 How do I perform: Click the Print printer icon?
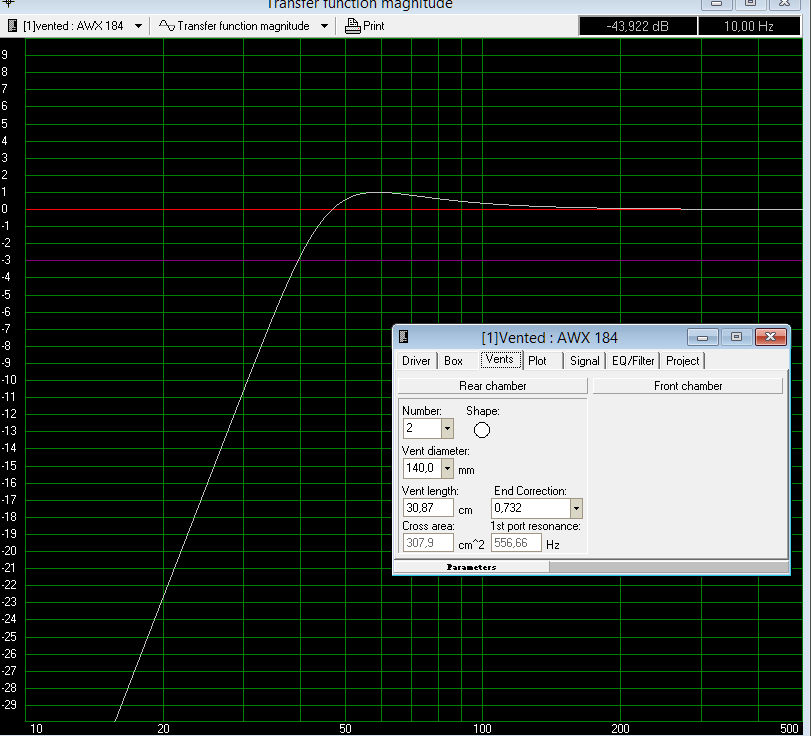click(352, 26)
